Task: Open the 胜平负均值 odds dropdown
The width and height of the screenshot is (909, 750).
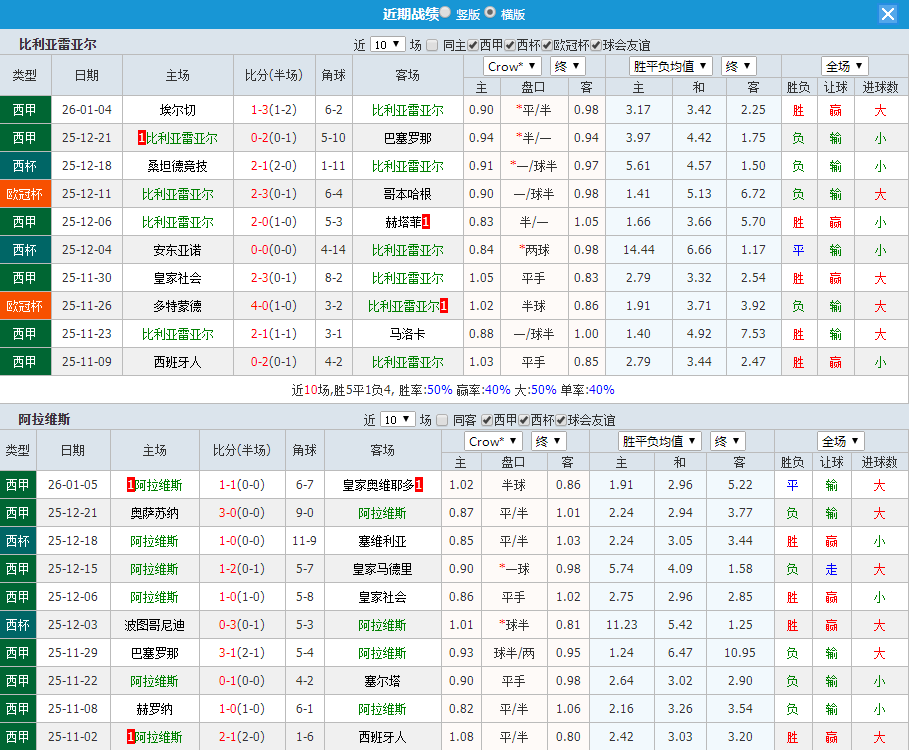Action: 668,66
